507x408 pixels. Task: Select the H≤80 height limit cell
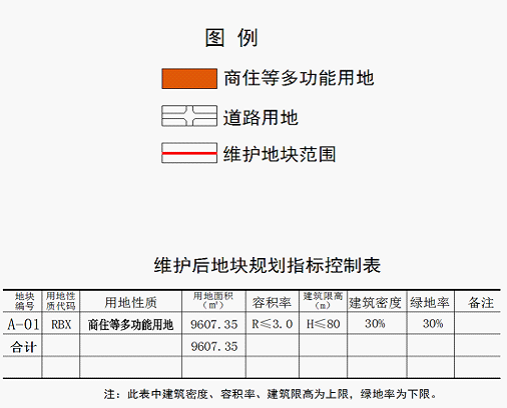click(323, 324)
